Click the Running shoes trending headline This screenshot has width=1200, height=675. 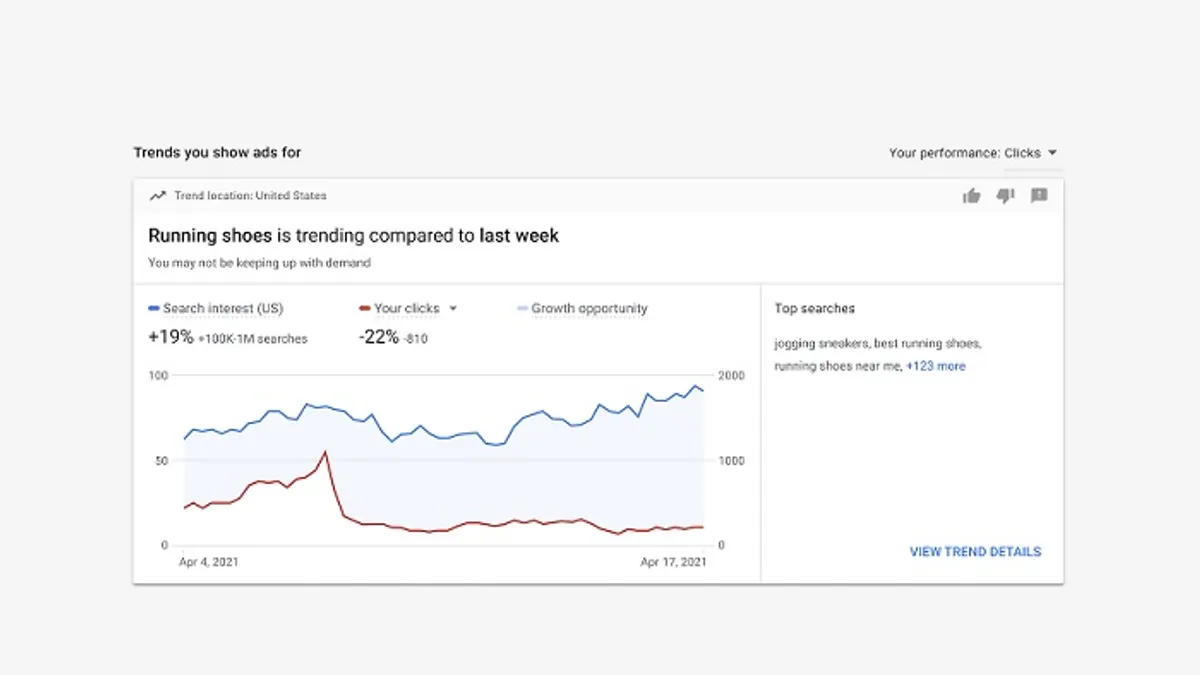tap(353, 236)
